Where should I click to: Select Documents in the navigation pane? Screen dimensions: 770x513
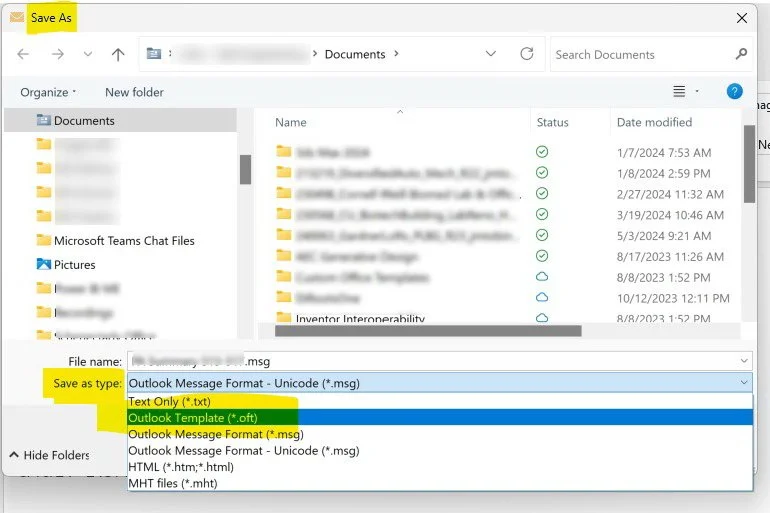(121, 120)
